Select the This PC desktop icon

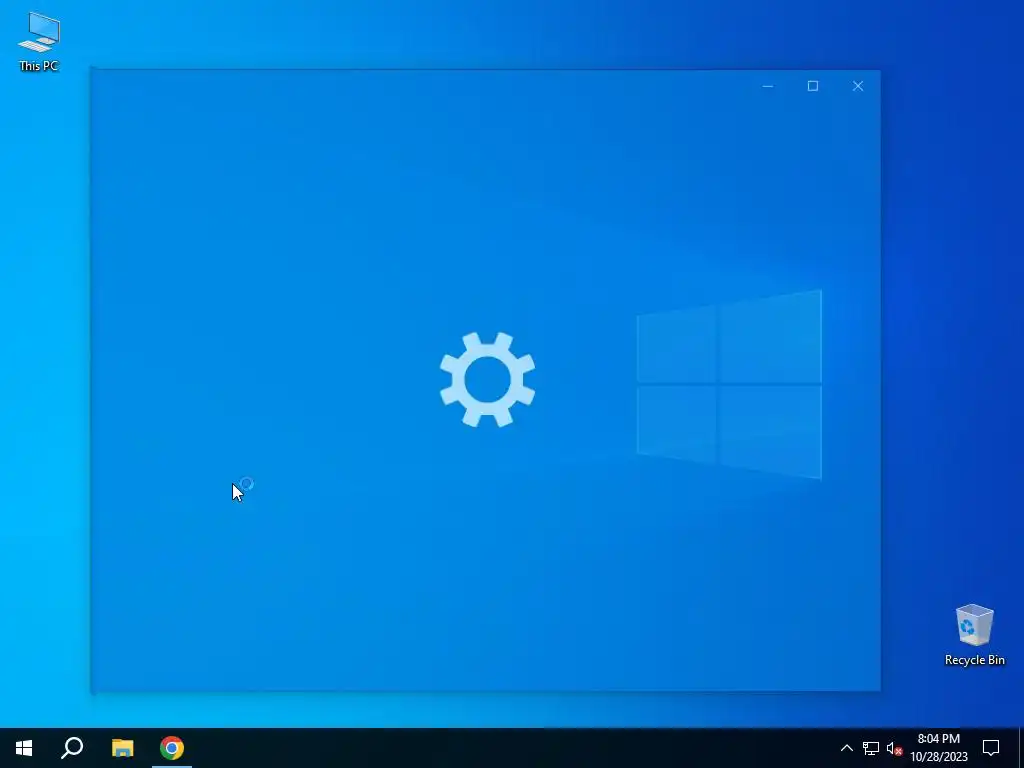pyautogui.click(x=39, y=42)
